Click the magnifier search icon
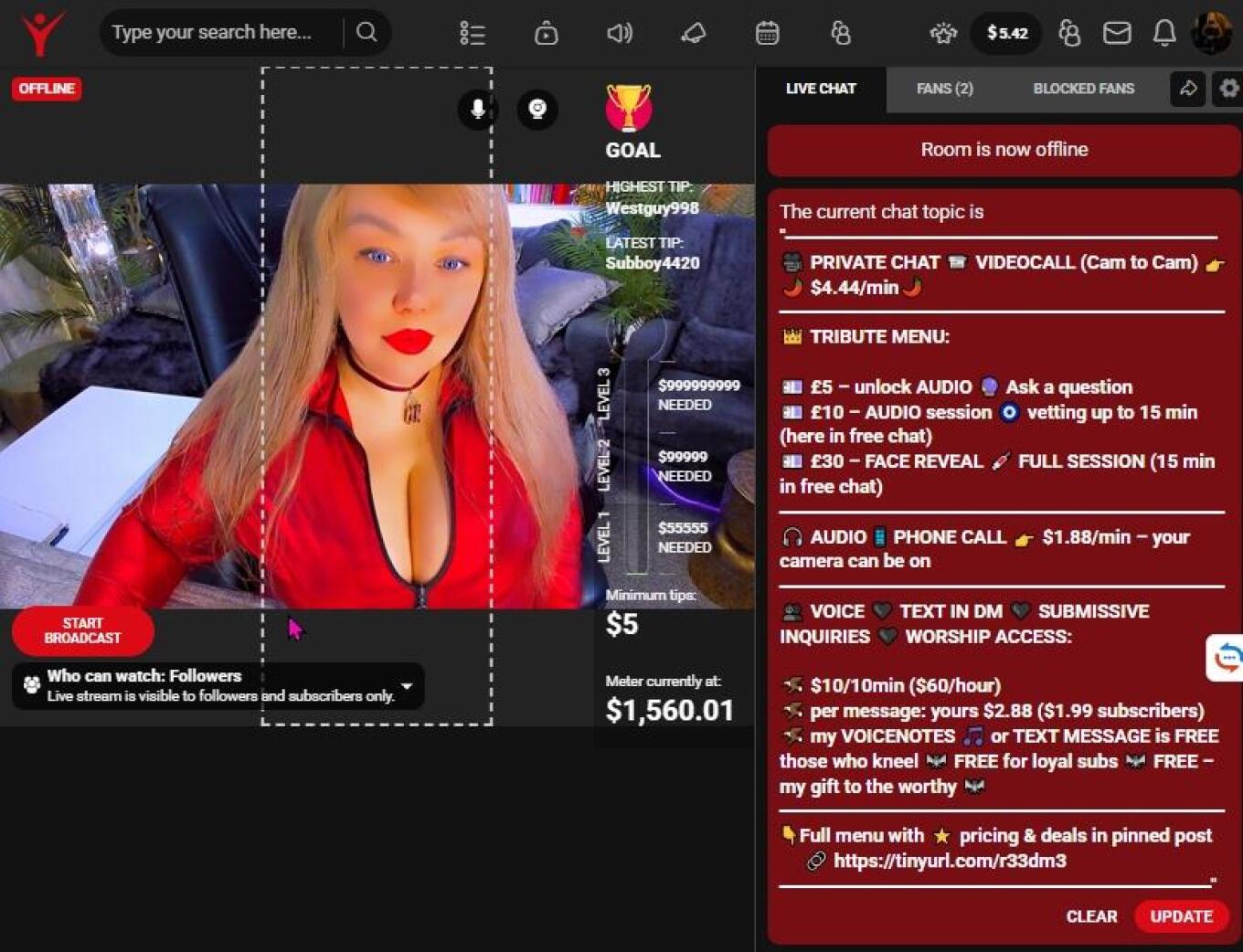This screenshot has height=952, width=1243. tap(367, 33)
